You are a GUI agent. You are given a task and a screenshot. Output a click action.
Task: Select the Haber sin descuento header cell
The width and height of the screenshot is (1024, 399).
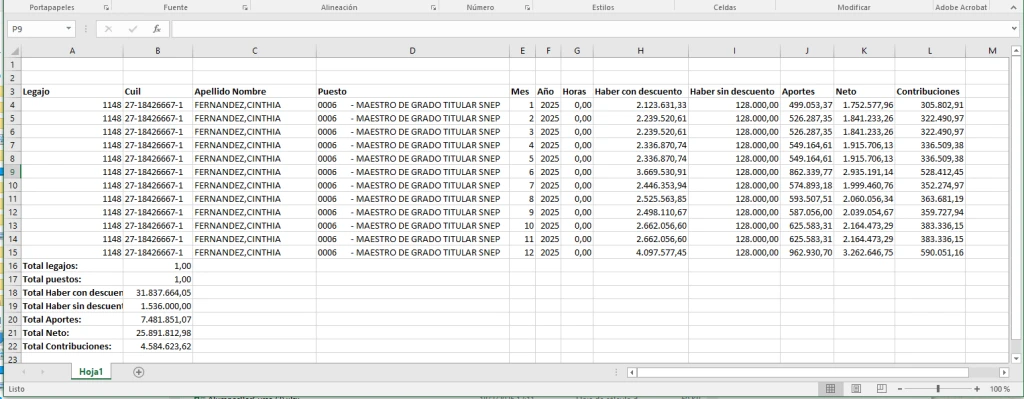click(734, 91)
